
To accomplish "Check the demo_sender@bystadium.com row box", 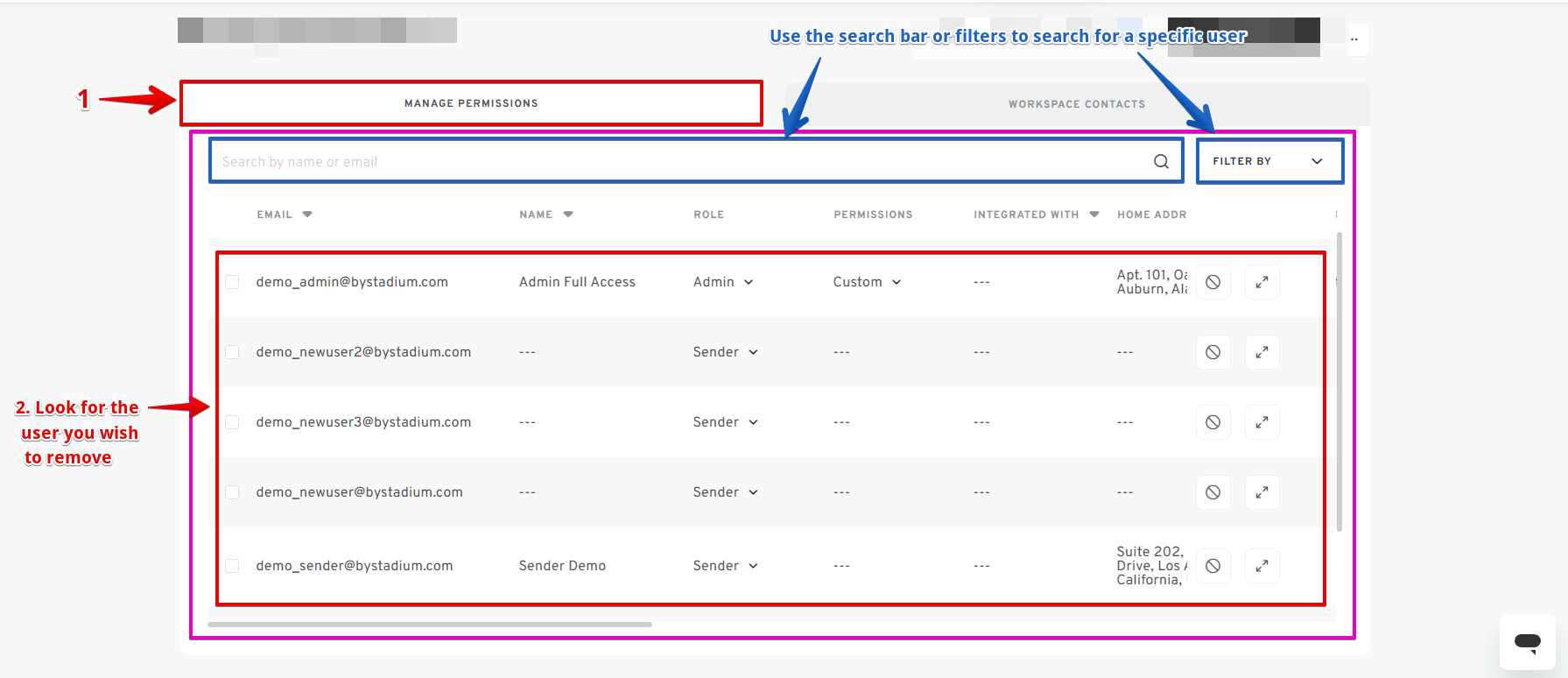I will click(x=232, y=566).
